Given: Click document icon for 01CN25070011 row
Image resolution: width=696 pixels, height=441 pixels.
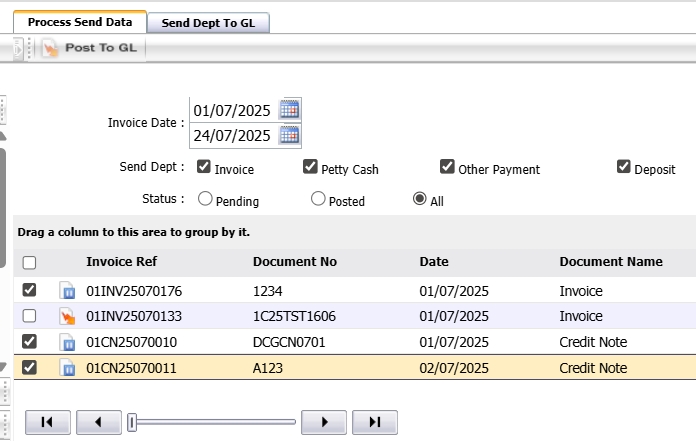Looking at the screenshot, I should [68, 368].
